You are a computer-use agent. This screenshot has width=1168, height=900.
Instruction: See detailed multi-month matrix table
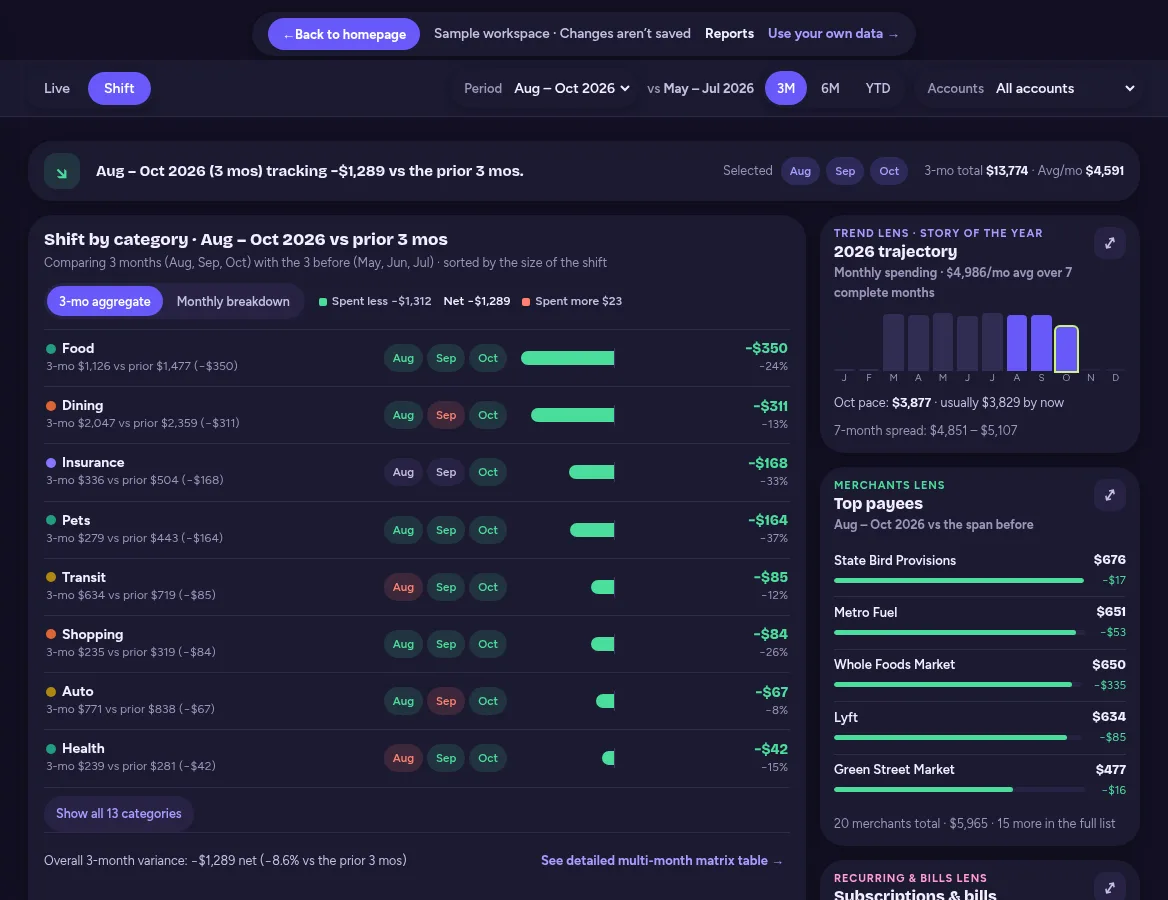click(661, 861)
